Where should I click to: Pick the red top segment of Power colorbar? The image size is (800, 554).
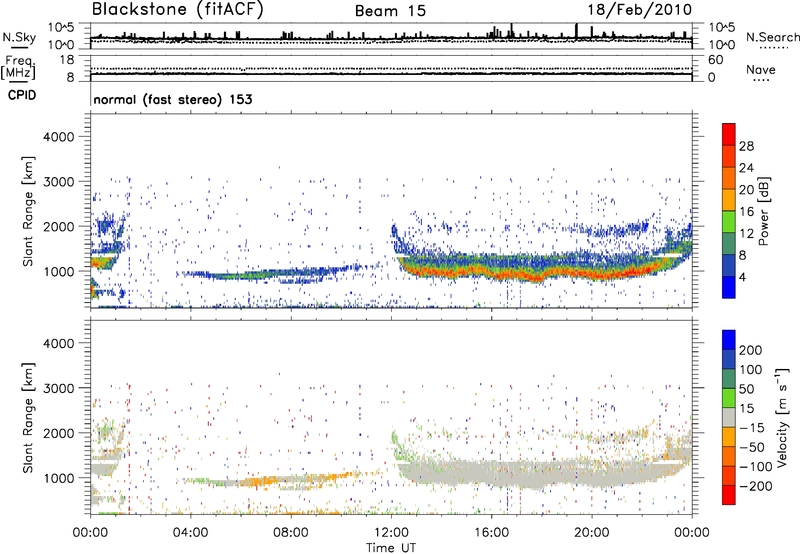(729, 135)
